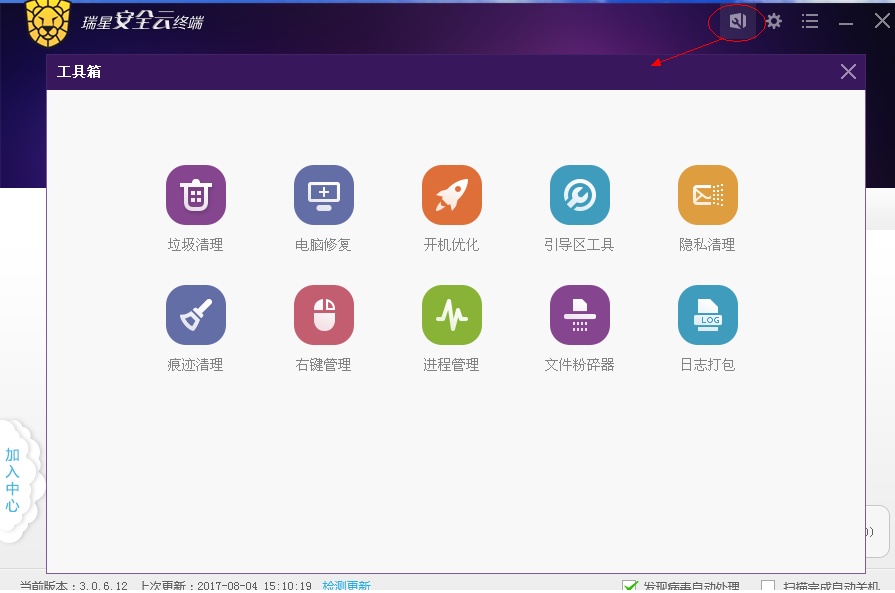Open the 开机优化 startup optimization rocket icon
895x593 pixels.
[451, 195]
